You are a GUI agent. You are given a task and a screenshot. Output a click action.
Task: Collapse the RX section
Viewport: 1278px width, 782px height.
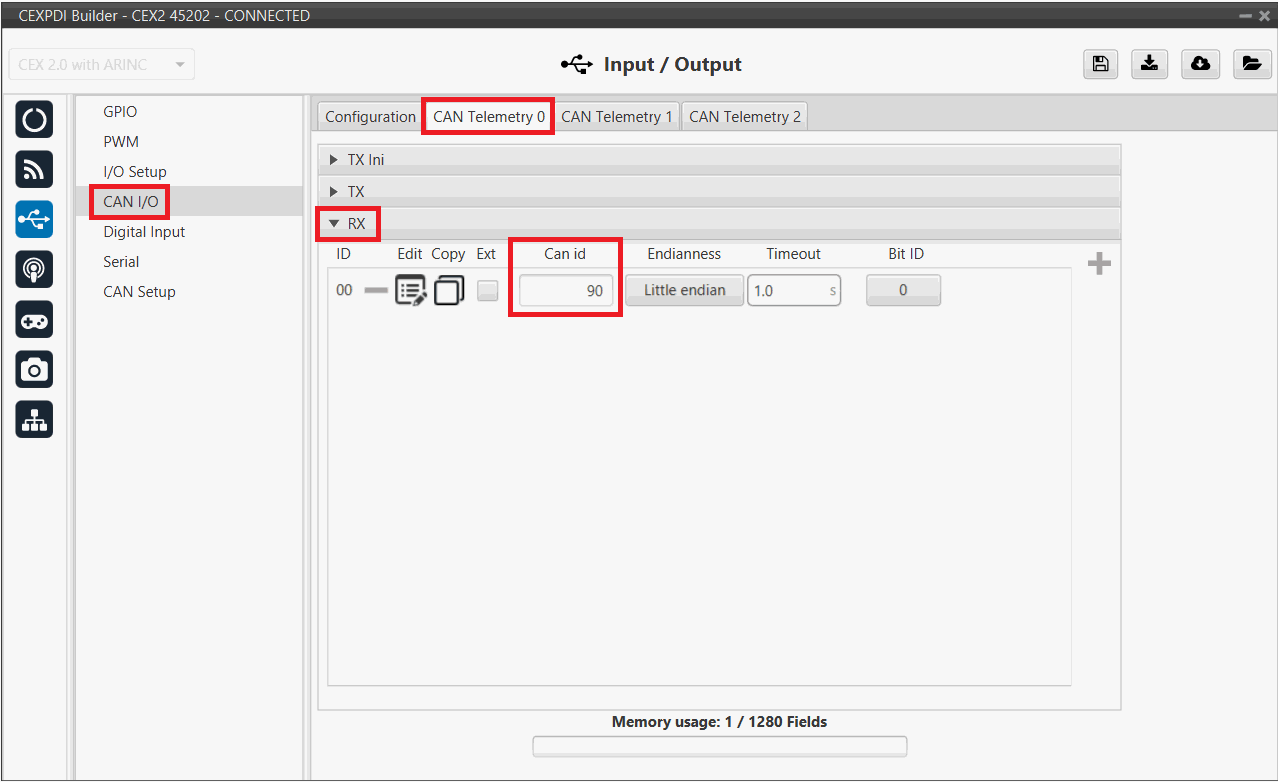coord(348,223)
